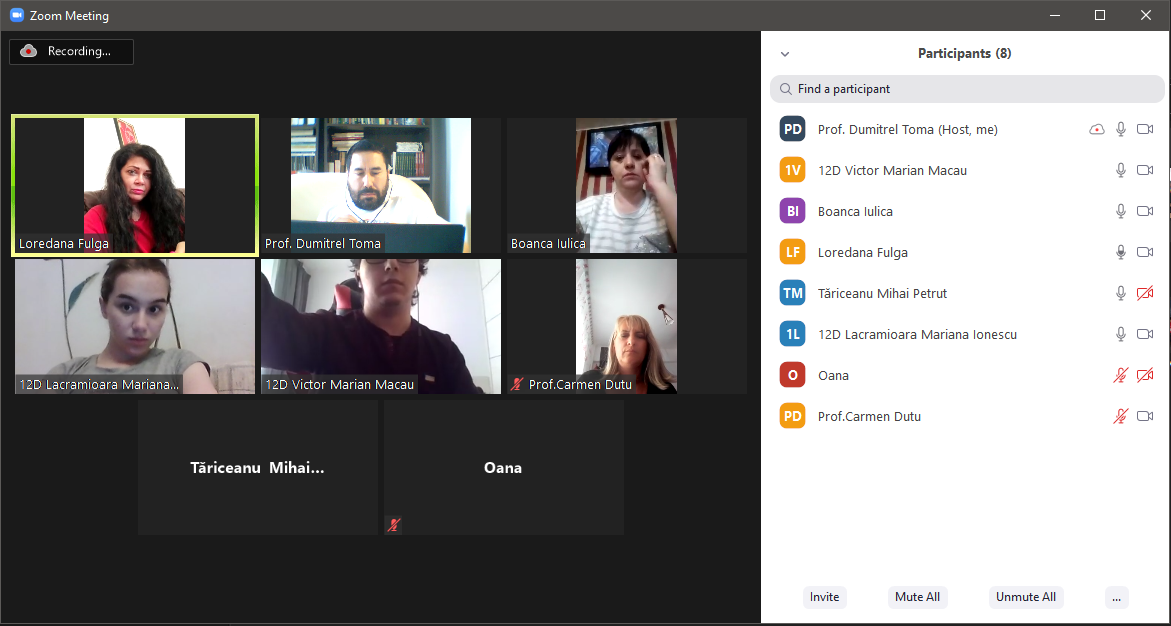1171x626 pixels.
Task: Click the muted mic icon on Carmen Dutu's tile
Action: (x=517, y=385)
